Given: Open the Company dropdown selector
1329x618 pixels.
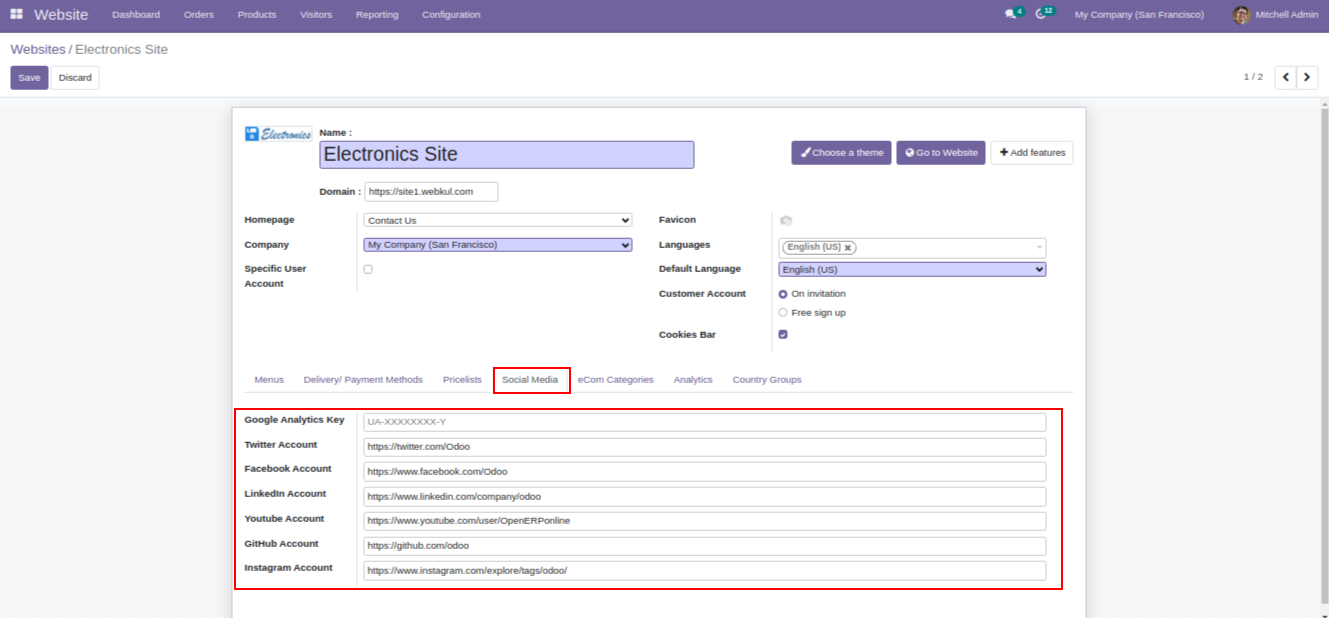Looking at the screenshot, I should [498, 245].
